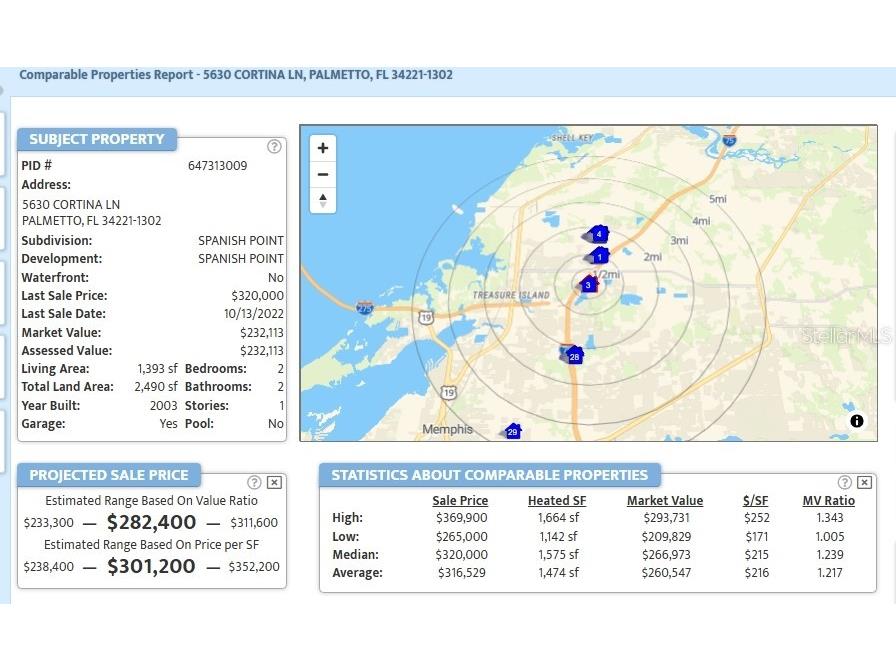This screenshot has width=896, height=672.
Task: Click map marker for comparable property 4
Action: click(x=598, y=234)
